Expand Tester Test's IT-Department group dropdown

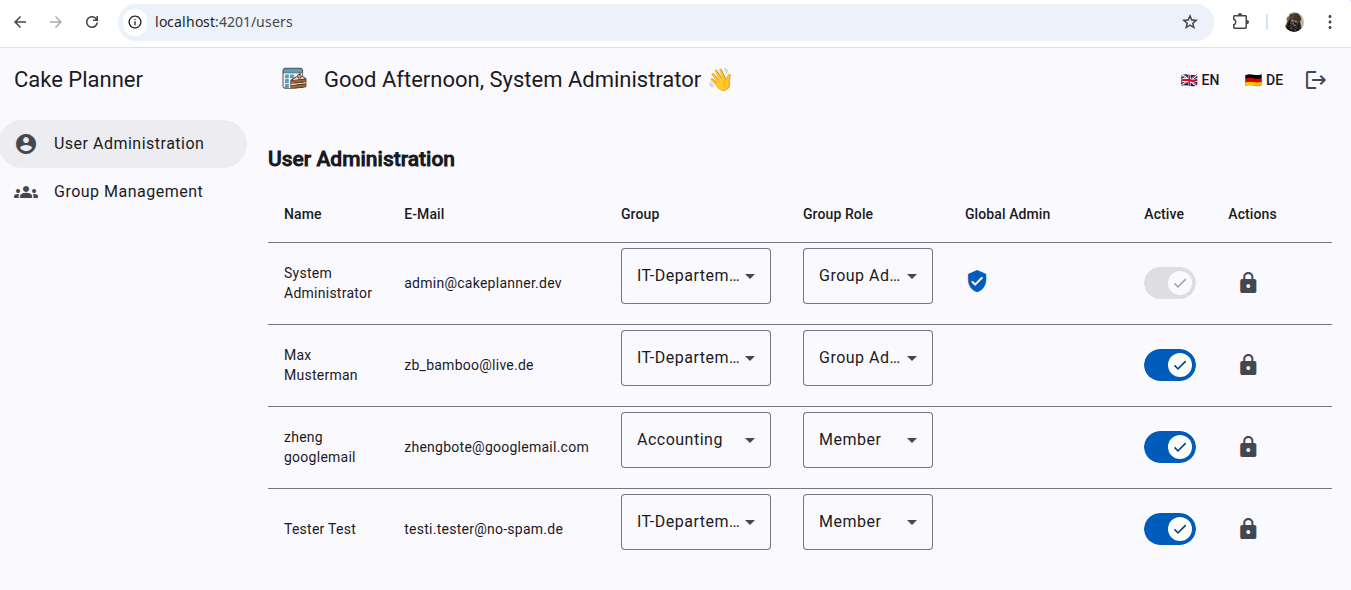click(x=695, y=521)
